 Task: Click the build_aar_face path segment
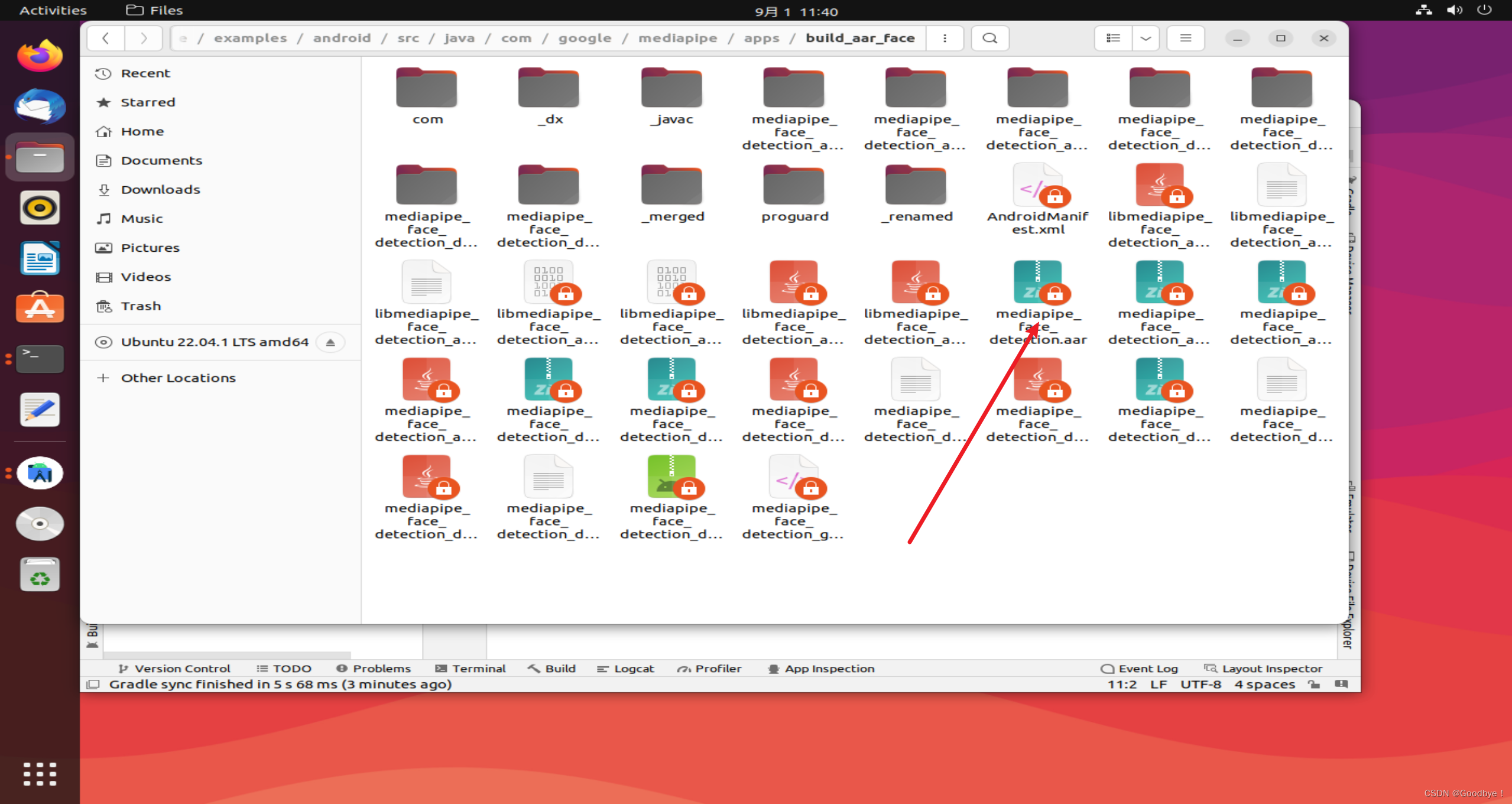860,38
